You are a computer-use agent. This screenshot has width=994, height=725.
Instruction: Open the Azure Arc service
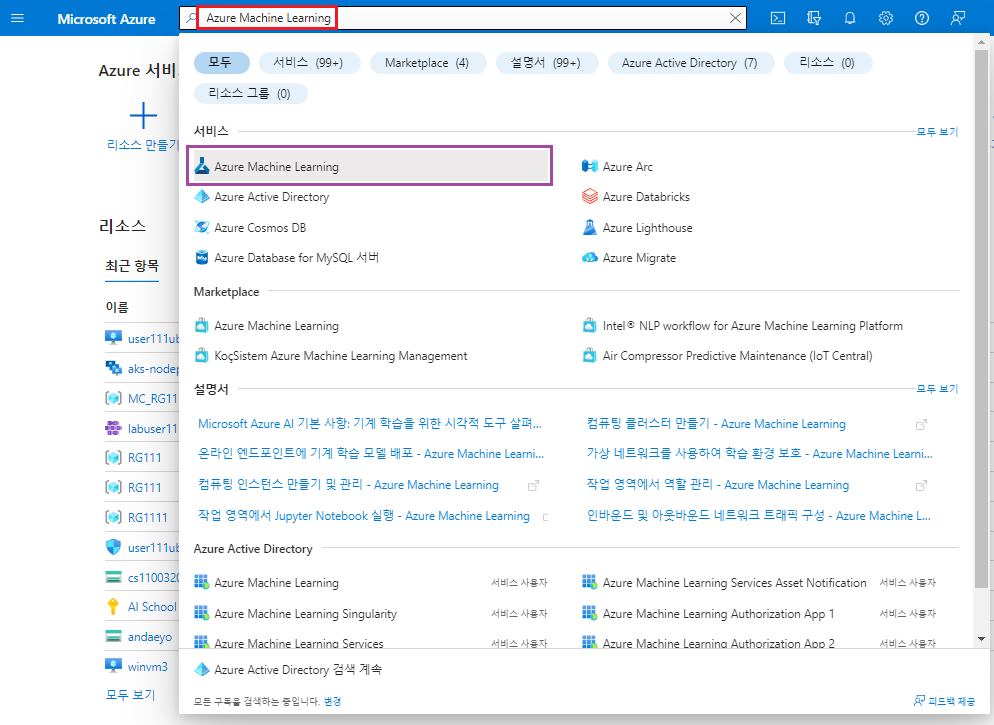tap(617, 167)
